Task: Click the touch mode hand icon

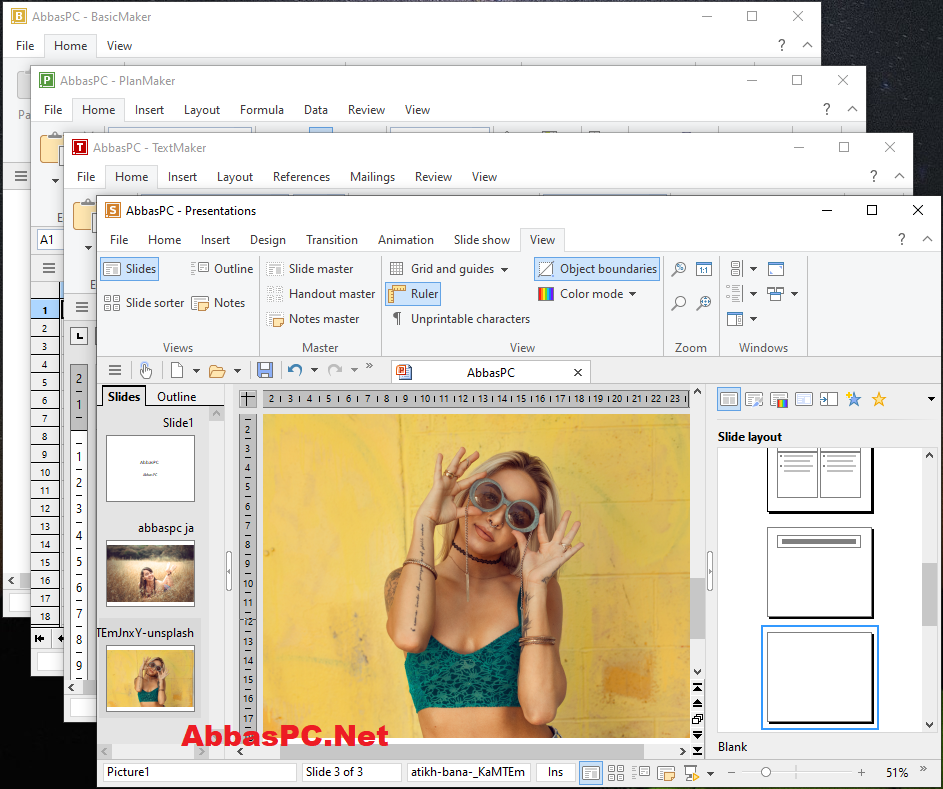Action: [x=146, y=370]
